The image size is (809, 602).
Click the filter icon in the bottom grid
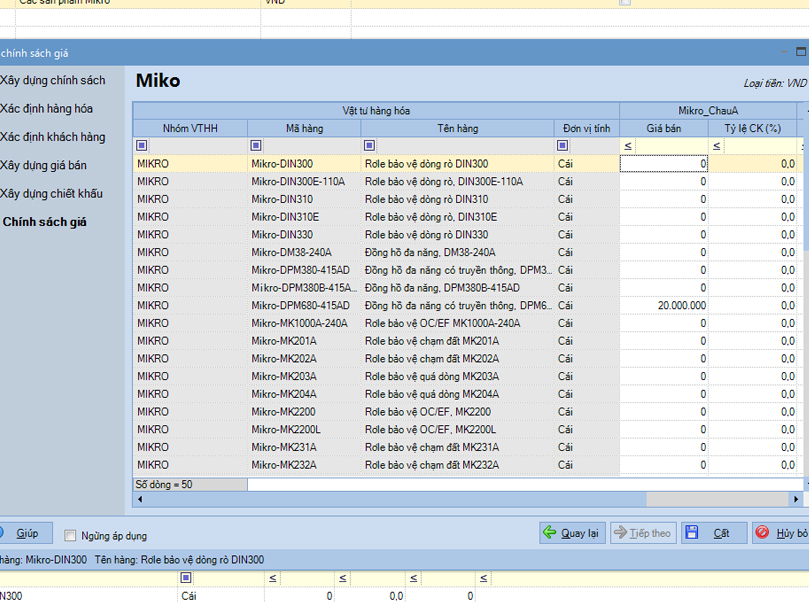coord(186,578)
